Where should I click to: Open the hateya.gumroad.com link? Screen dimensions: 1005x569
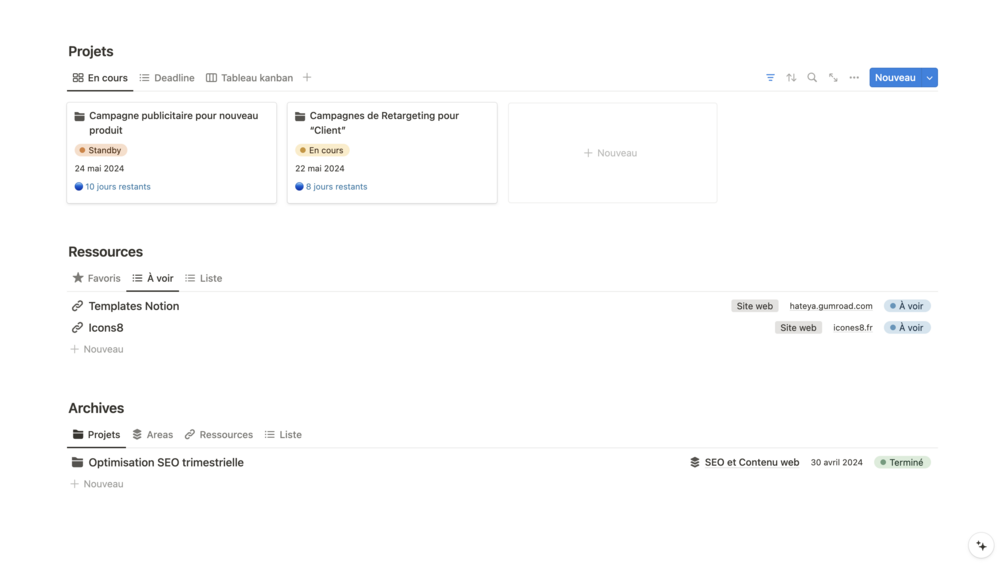click(831, 306)
